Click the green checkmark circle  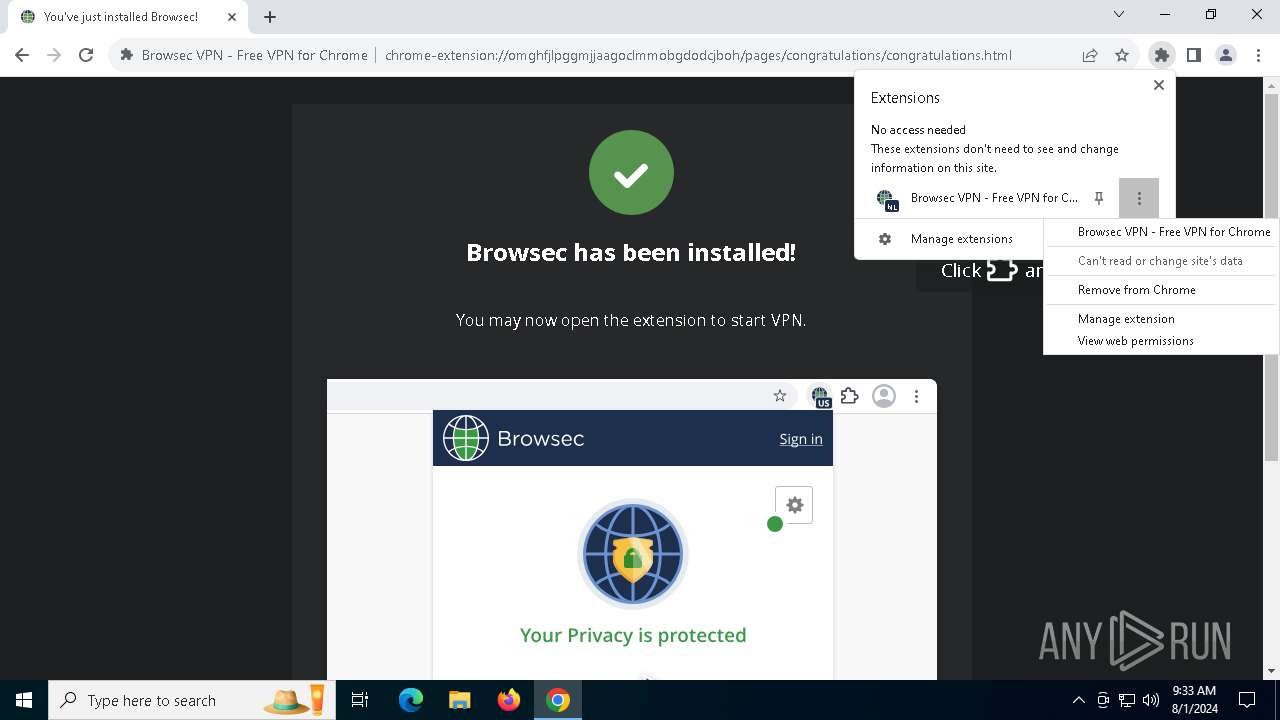tap(631, 173)
